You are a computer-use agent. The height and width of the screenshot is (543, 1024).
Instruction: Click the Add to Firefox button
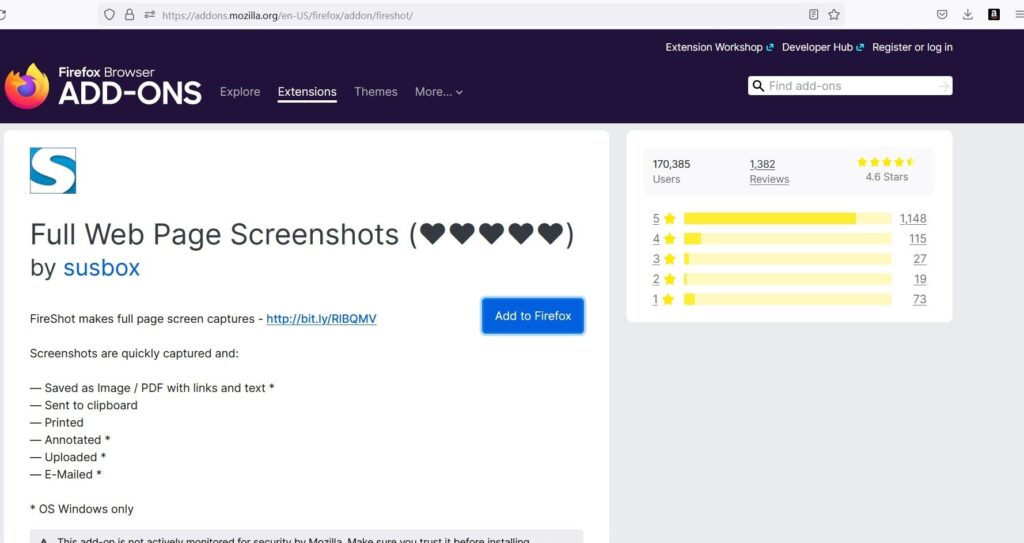[x=533, y=316]
